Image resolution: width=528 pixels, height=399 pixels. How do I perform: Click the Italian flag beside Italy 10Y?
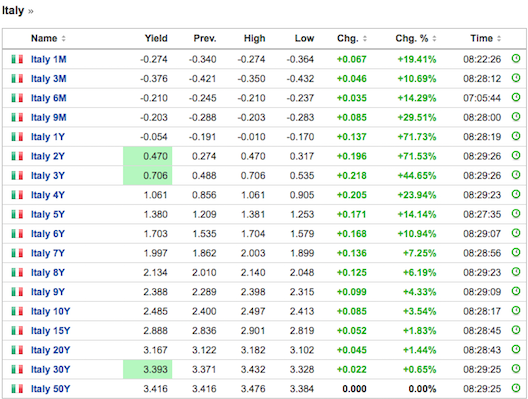tap(17, 311)
